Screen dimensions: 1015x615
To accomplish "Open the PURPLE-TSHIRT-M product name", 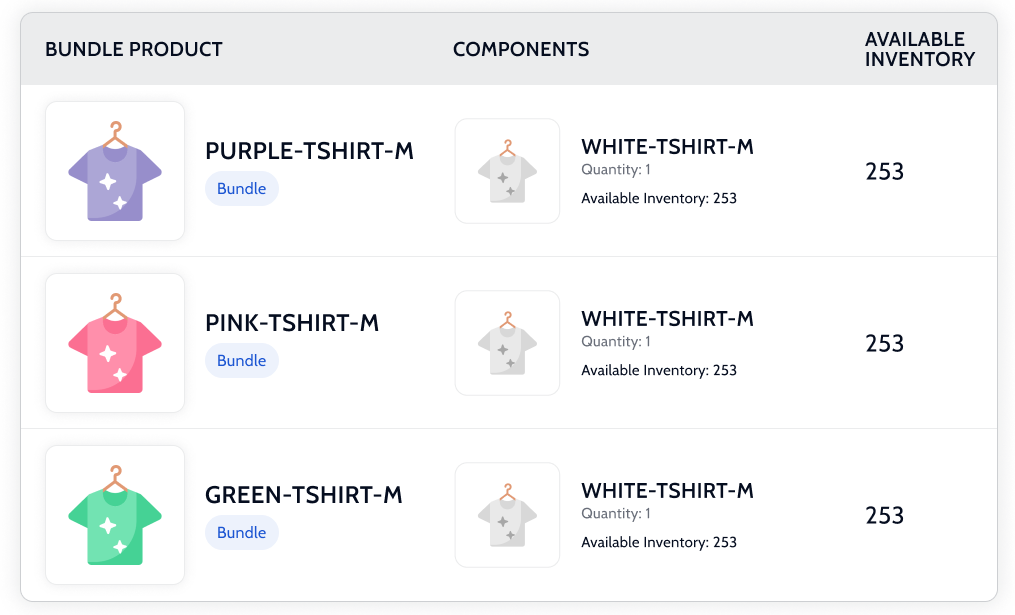I will 309,151.
